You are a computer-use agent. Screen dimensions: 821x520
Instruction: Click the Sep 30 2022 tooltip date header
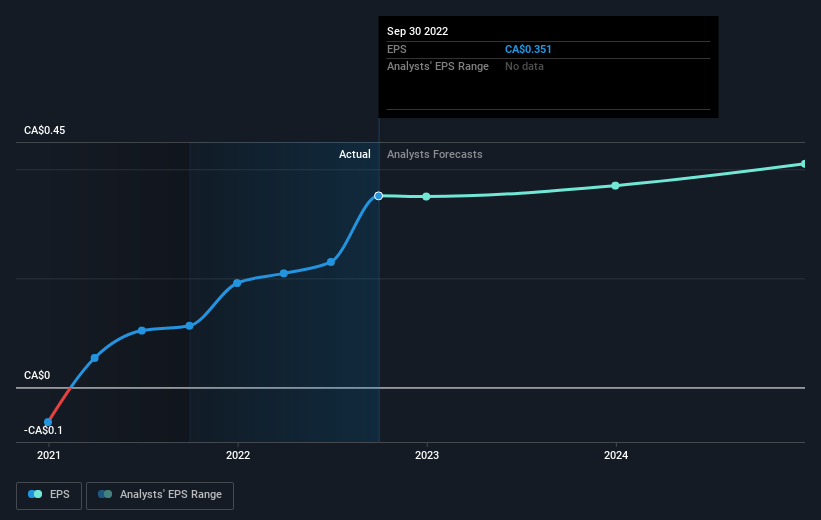pyautogui.click(x=417, y=31)
